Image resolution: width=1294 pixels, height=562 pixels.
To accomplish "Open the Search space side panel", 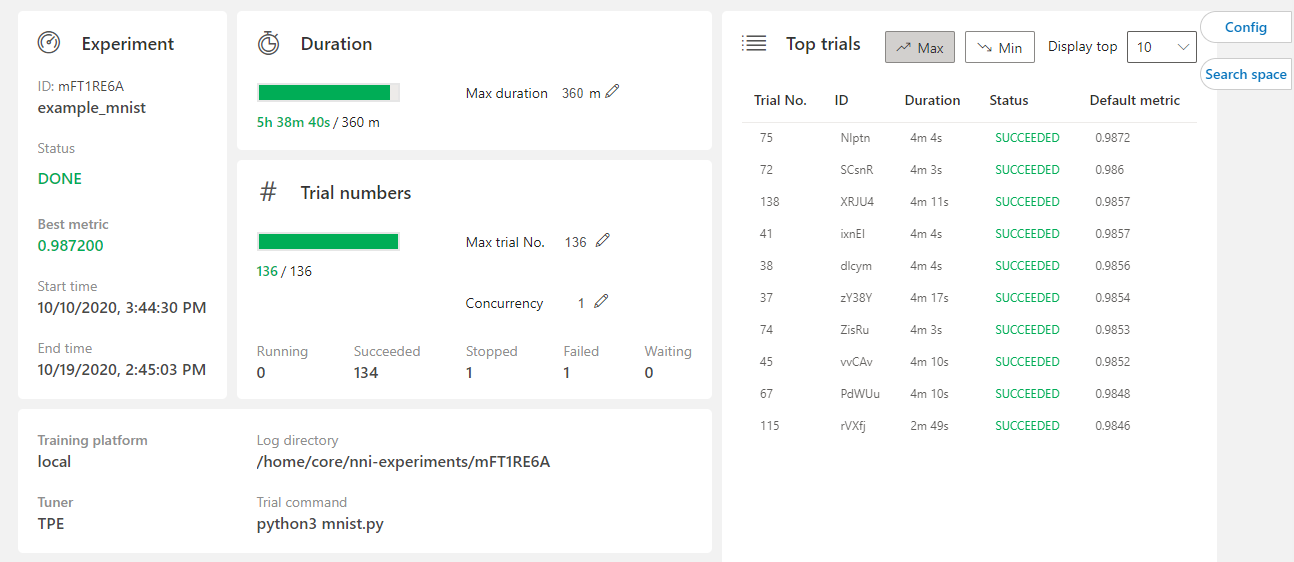I will 1245,74.
